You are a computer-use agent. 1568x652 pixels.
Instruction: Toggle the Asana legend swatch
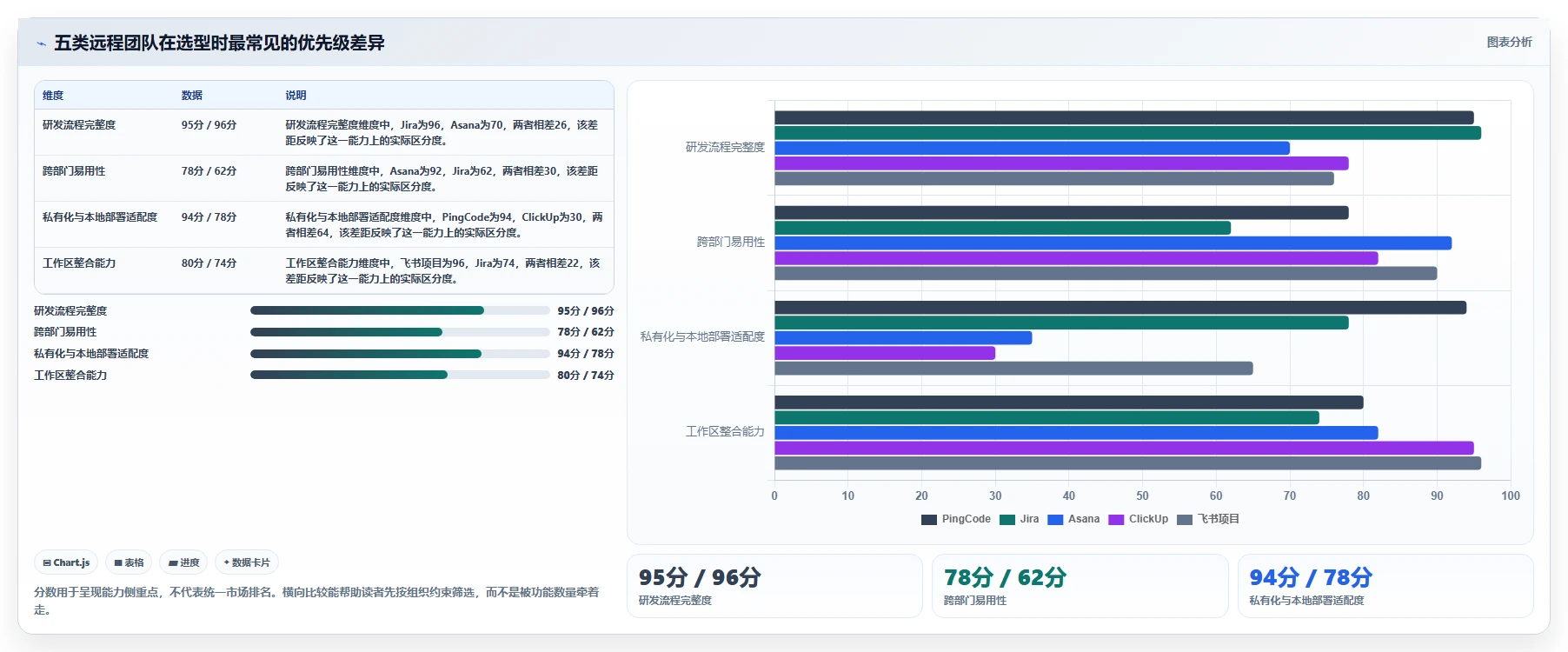point(1055,520)
